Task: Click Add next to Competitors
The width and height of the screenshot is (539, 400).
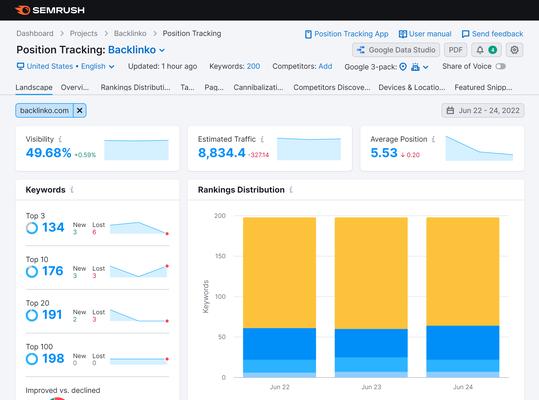Action: (x=325, y=66)
